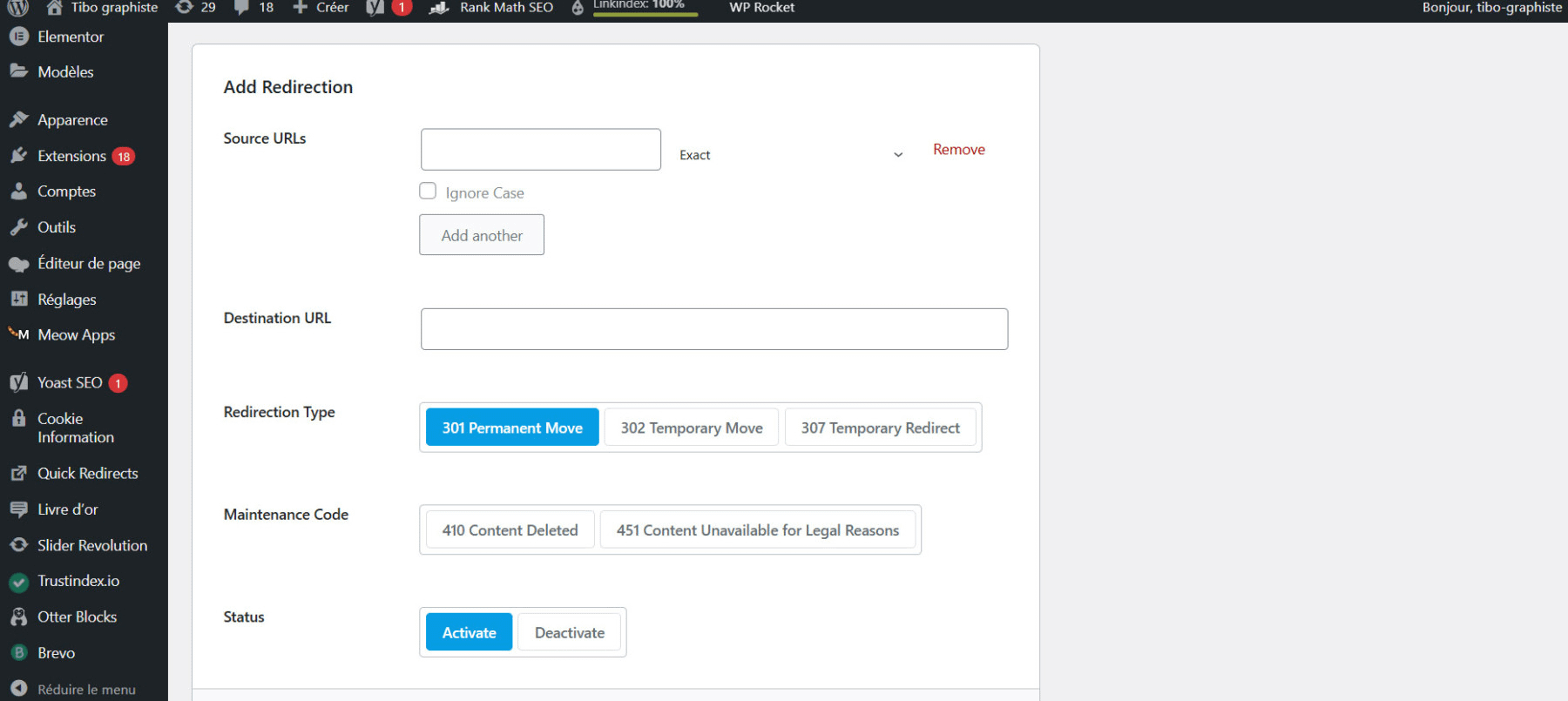Image resolution: width=1568 pixels, height=701 pixels.
Task: Click the Elementor sidebar icon
Action: pyautogui.click(x=19, y=37)
